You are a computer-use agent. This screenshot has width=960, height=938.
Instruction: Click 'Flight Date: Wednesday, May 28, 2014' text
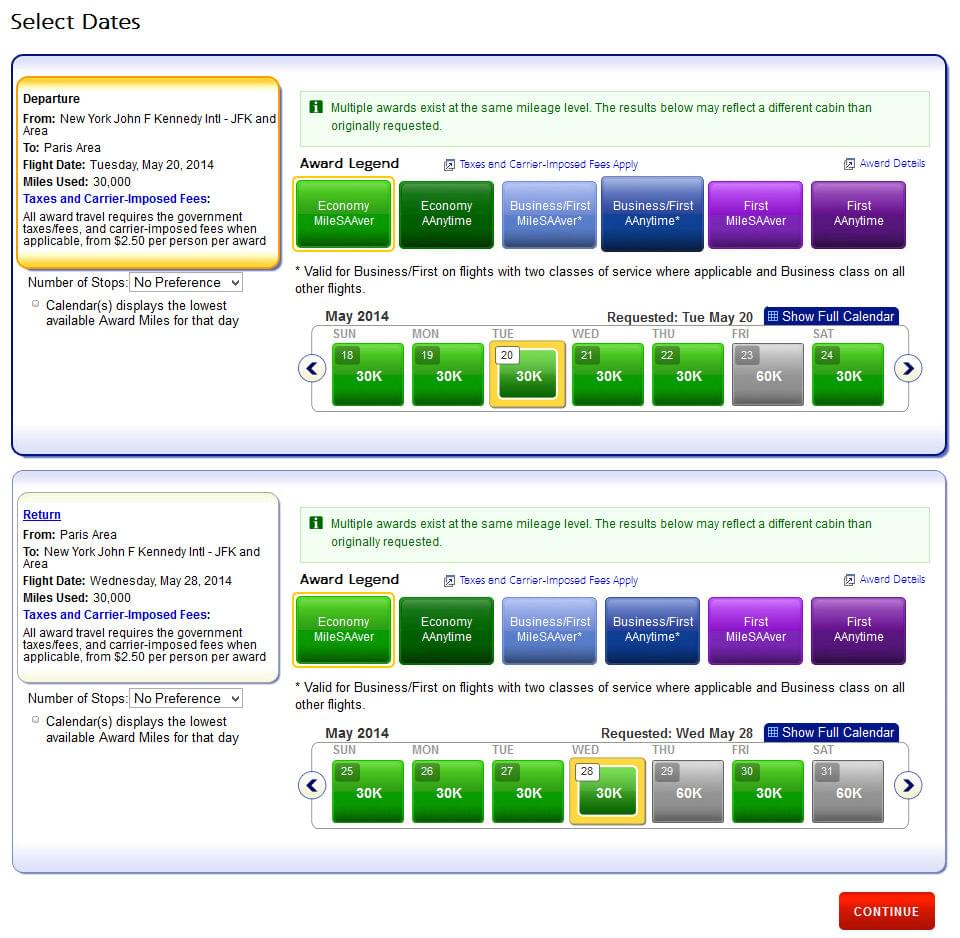point(127,580)
